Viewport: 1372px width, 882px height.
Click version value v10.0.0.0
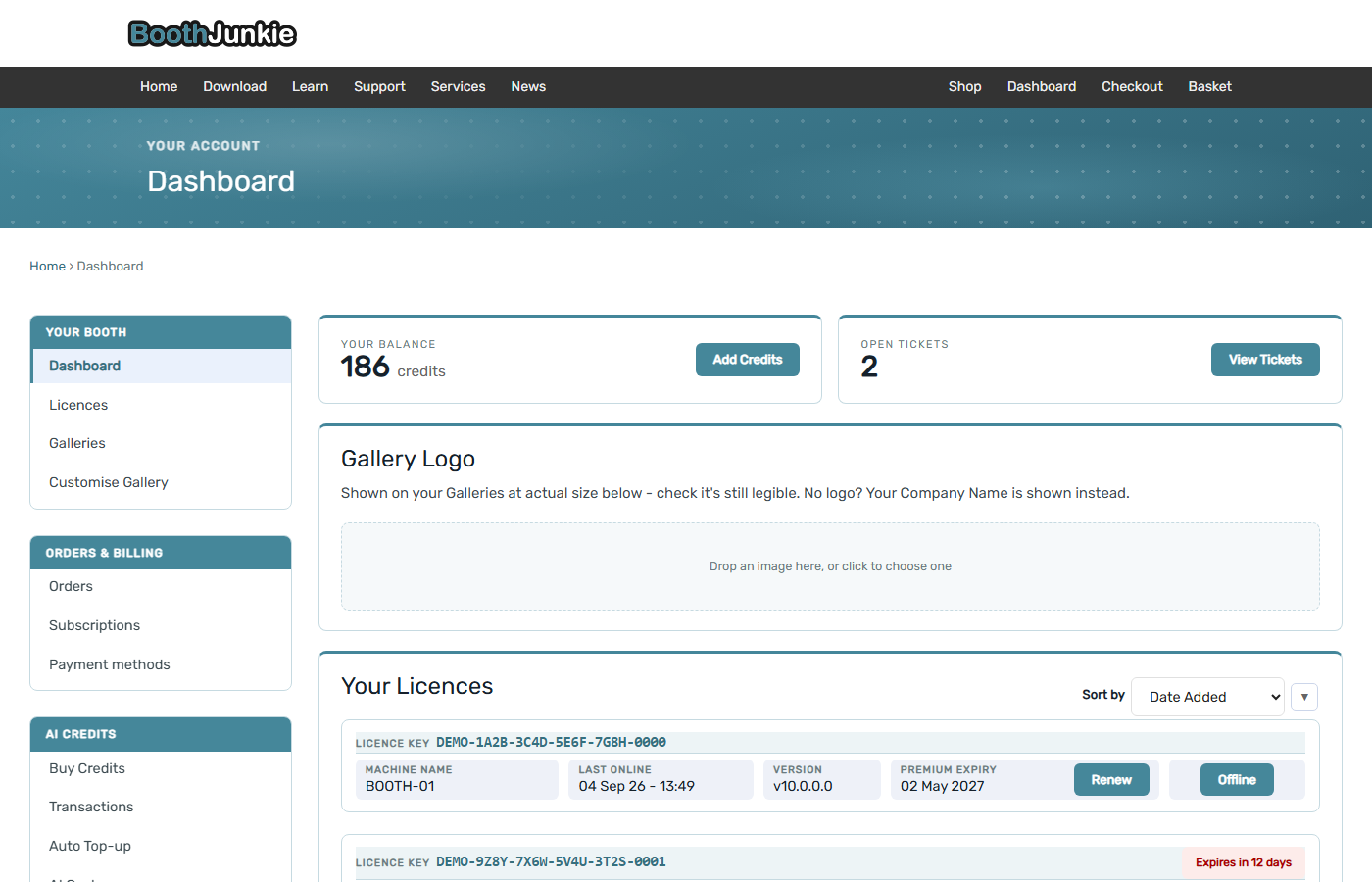803,786
